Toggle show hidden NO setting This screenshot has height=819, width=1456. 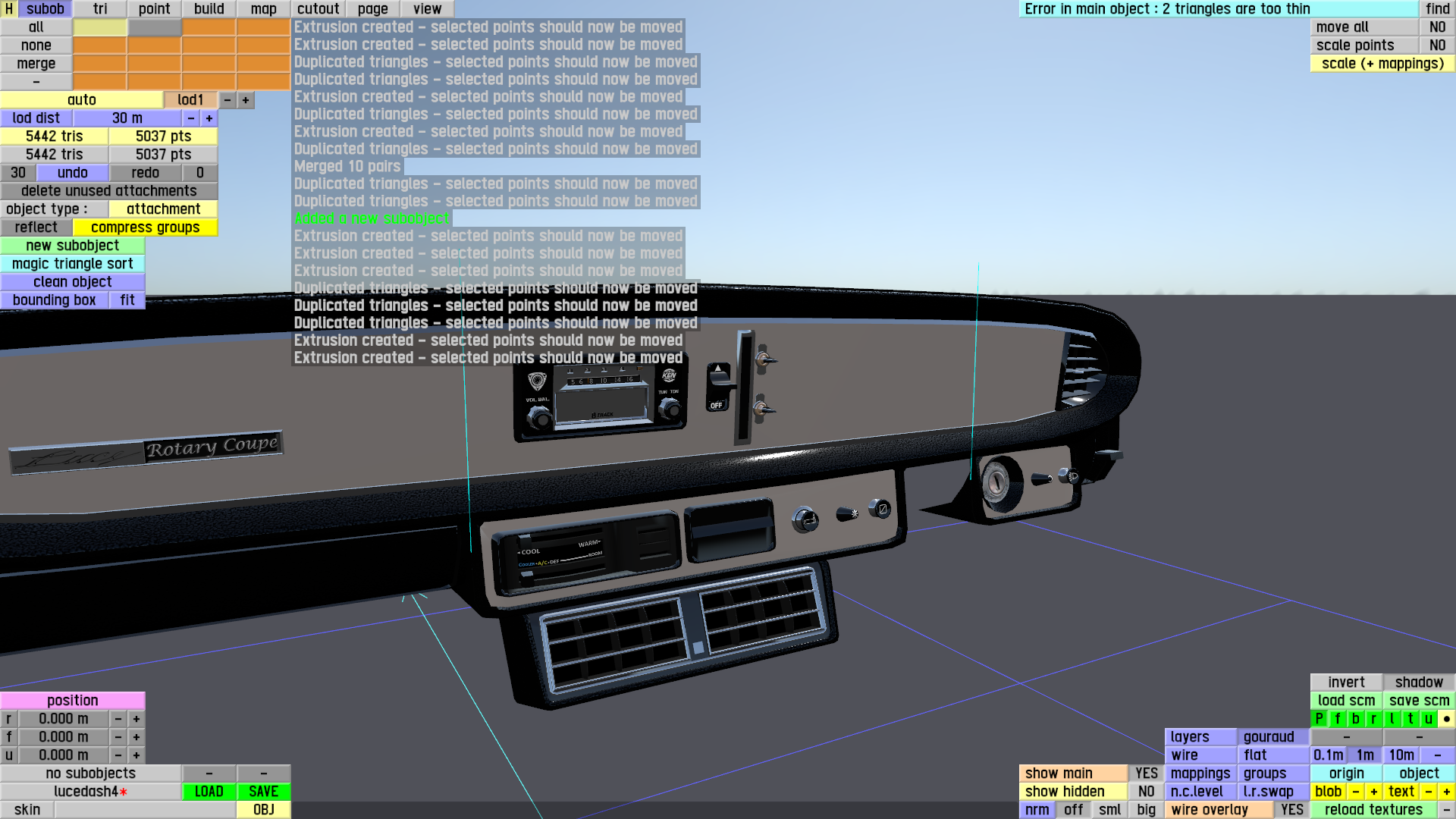(x=1146, y=792)
